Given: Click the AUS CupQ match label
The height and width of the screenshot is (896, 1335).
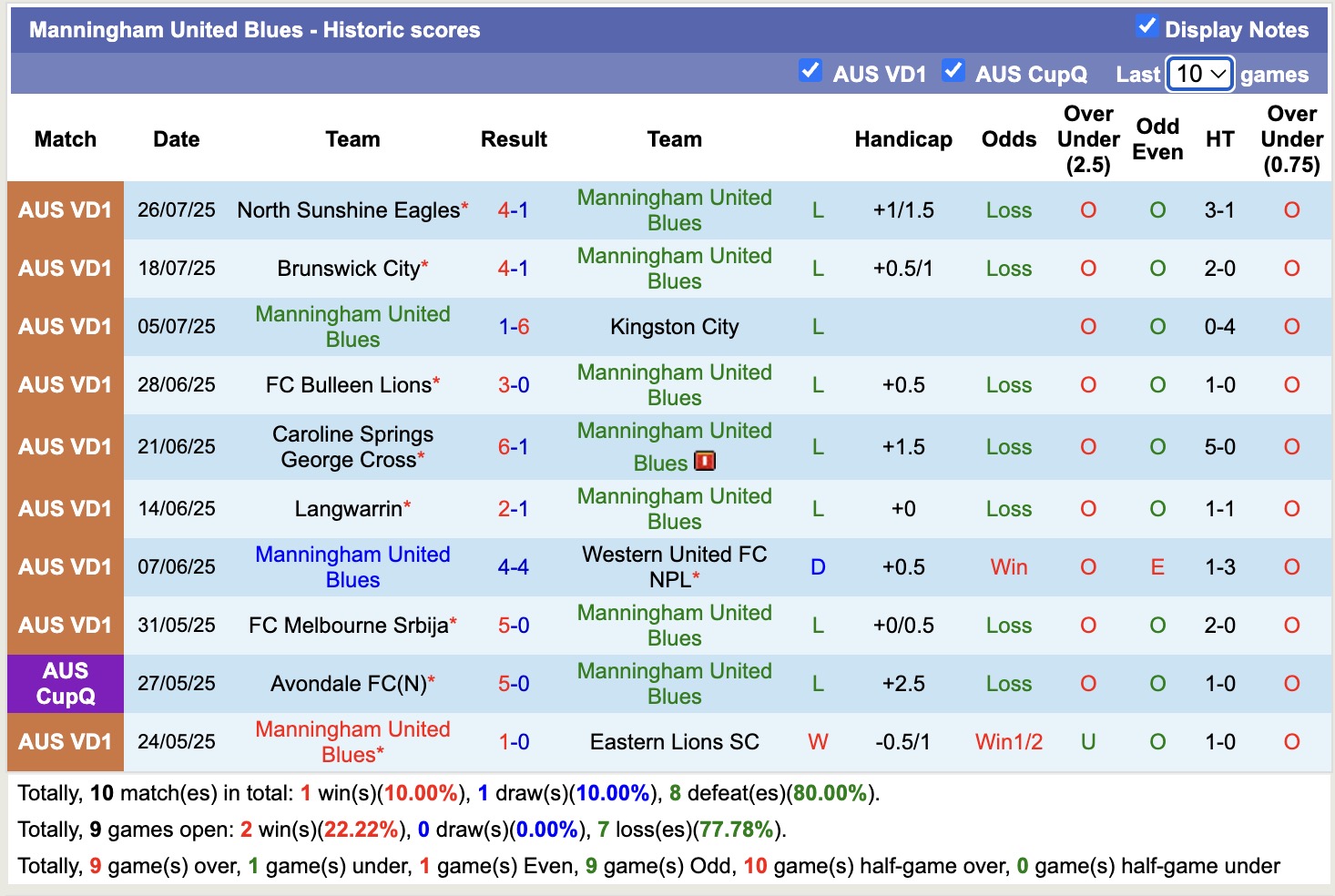Looking at the screenshot, I should [x=65, y=683].
